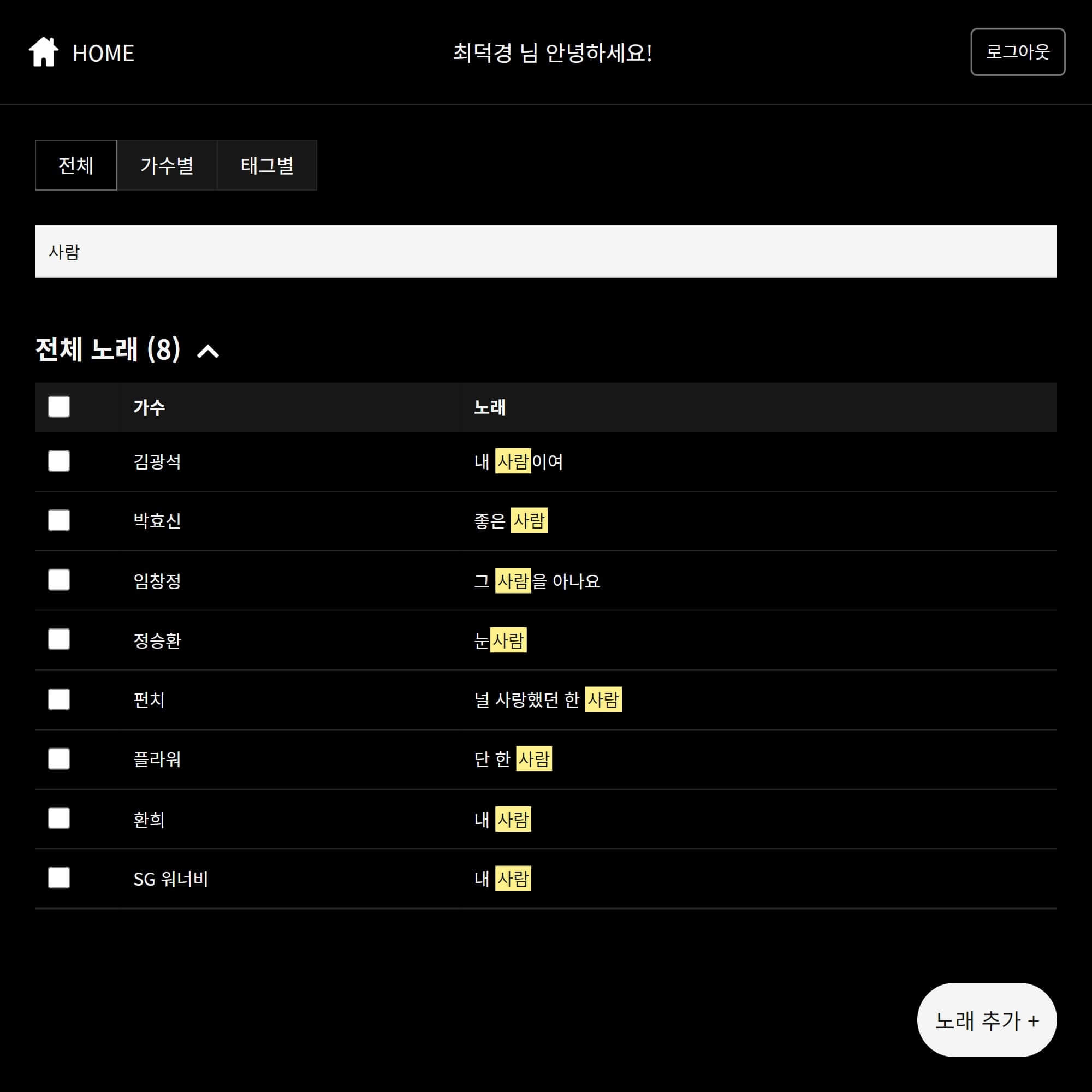Click the home house icon
This screenshot has height=1092, width=1092.
click(x=44, y=52)
